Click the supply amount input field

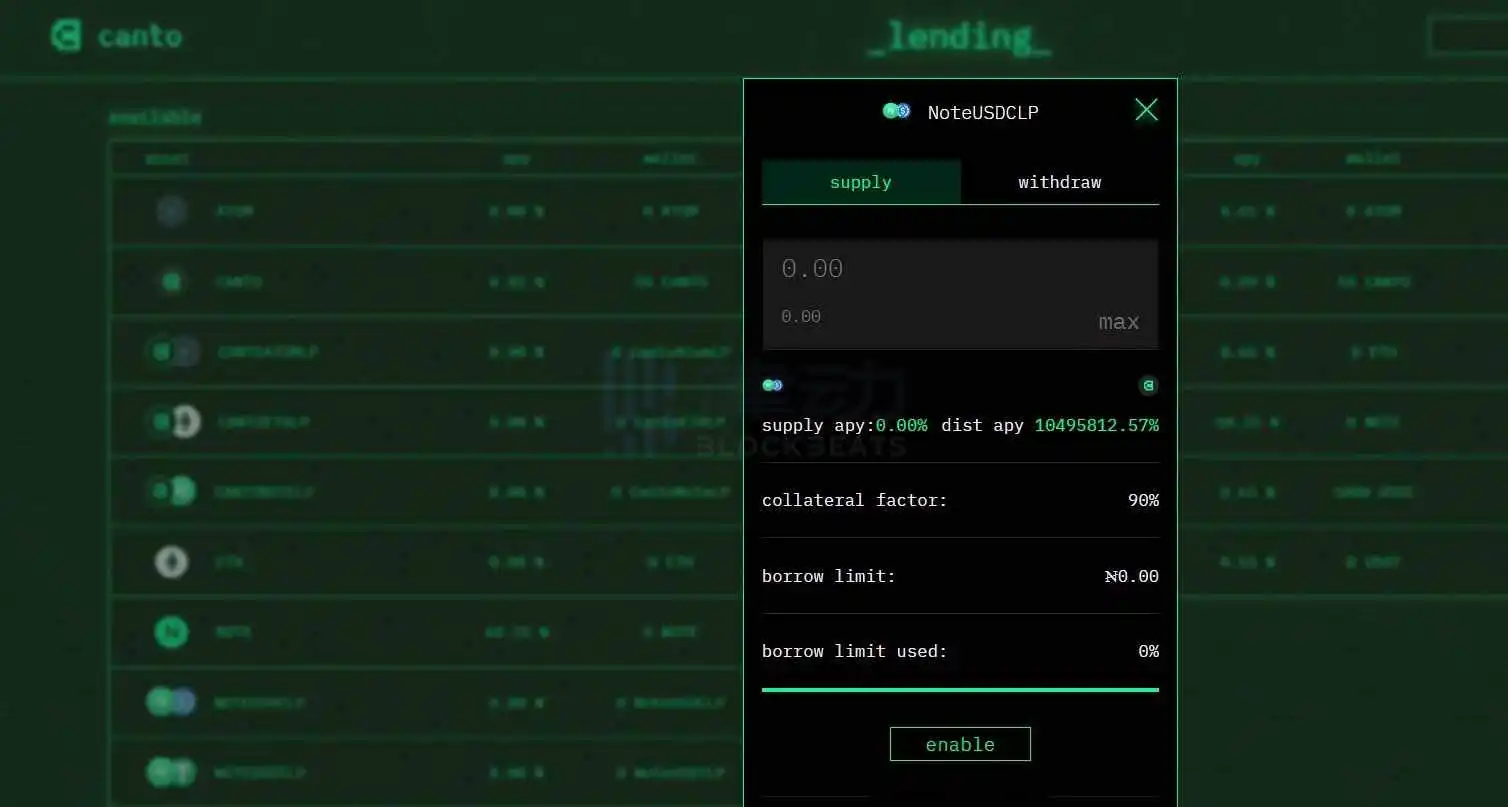click(960, 269)
